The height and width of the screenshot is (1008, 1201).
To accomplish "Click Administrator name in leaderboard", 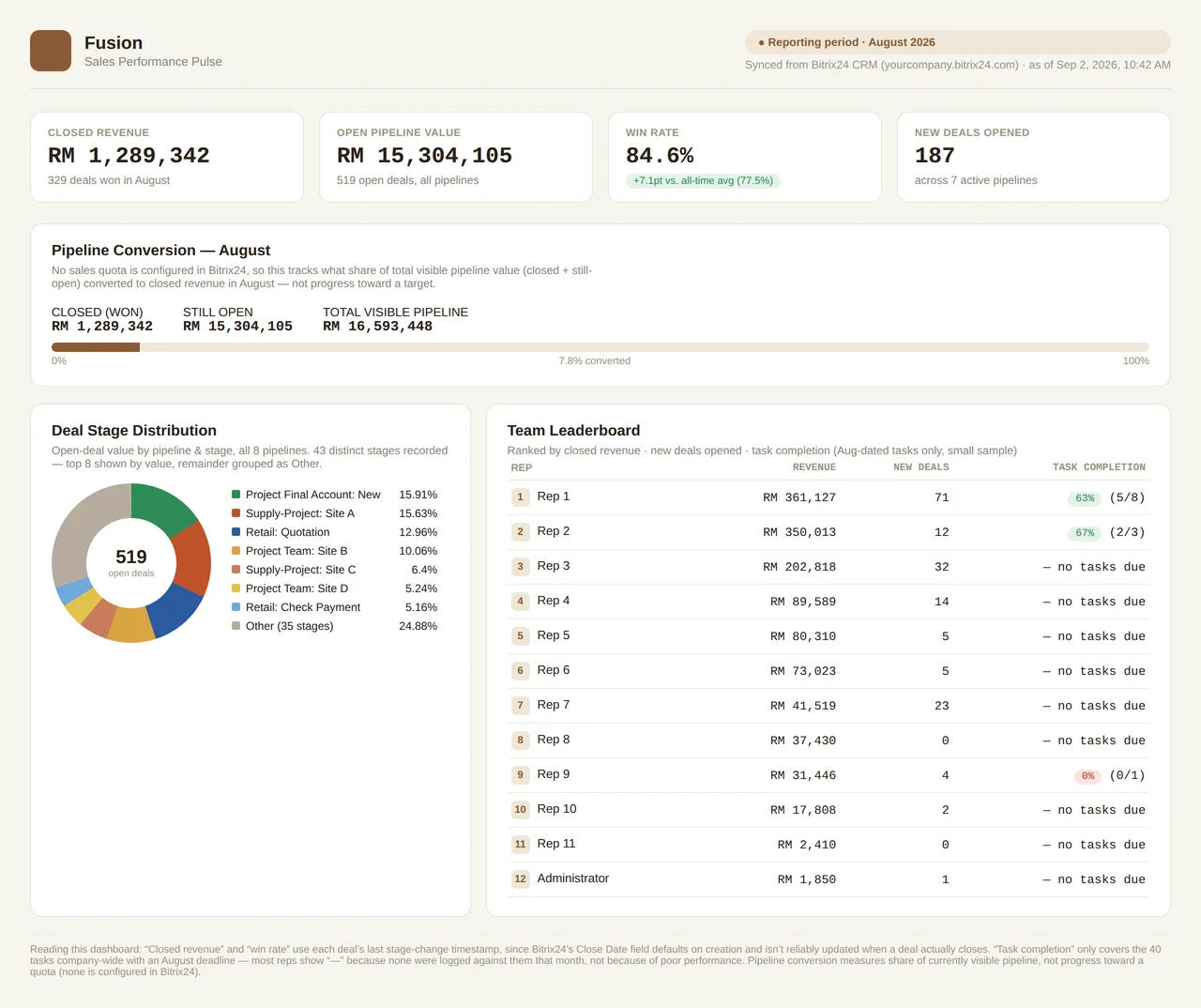I will point(573,878).
